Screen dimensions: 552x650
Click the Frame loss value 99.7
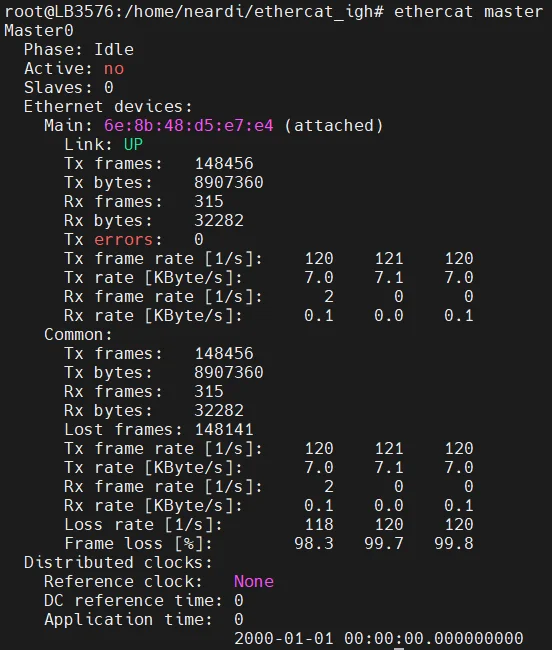[x=384, y=543]
